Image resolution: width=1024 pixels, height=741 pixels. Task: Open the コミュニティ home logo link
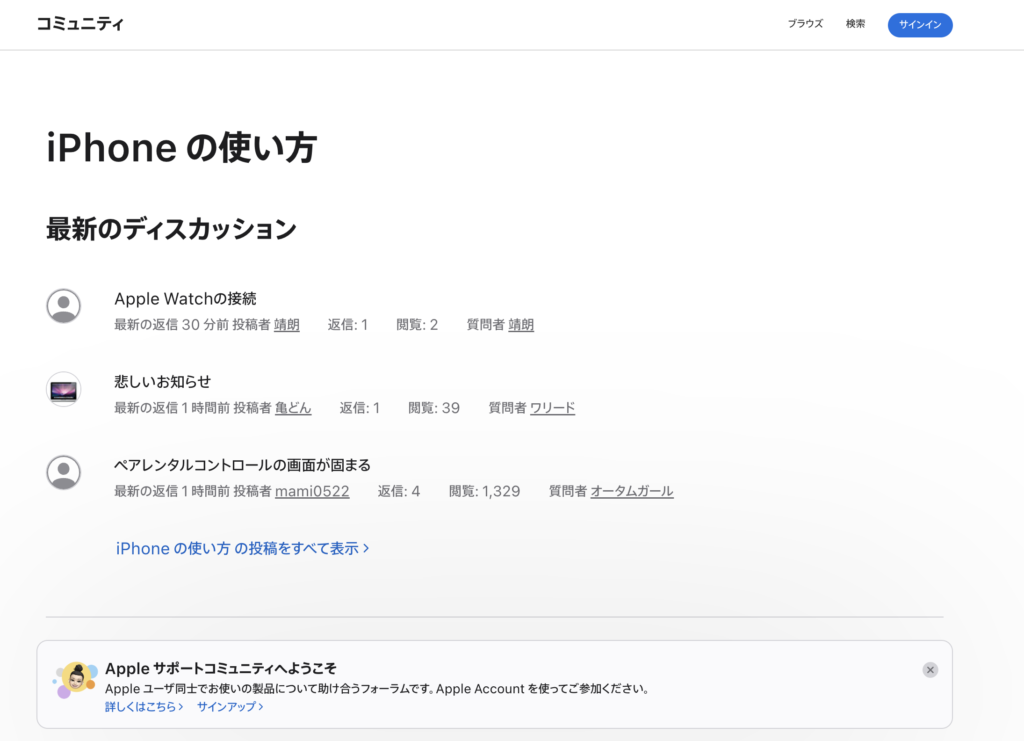[80, 24]
